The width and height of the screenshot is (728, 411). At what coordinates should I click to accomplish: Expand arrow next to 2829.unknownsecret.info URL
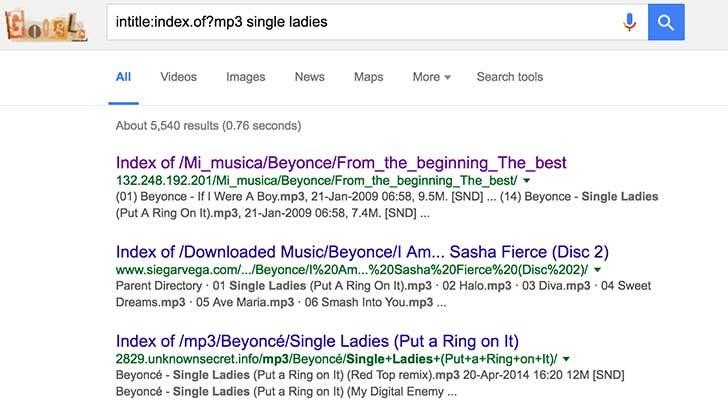click(x=566, y=359)
